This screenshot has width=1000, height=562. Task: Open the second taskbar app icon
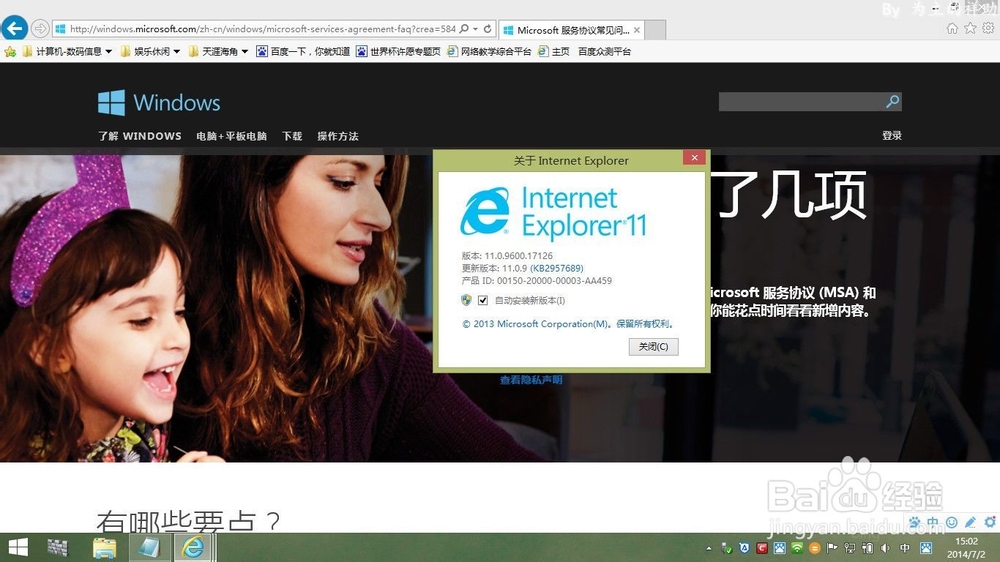(57, 547)
